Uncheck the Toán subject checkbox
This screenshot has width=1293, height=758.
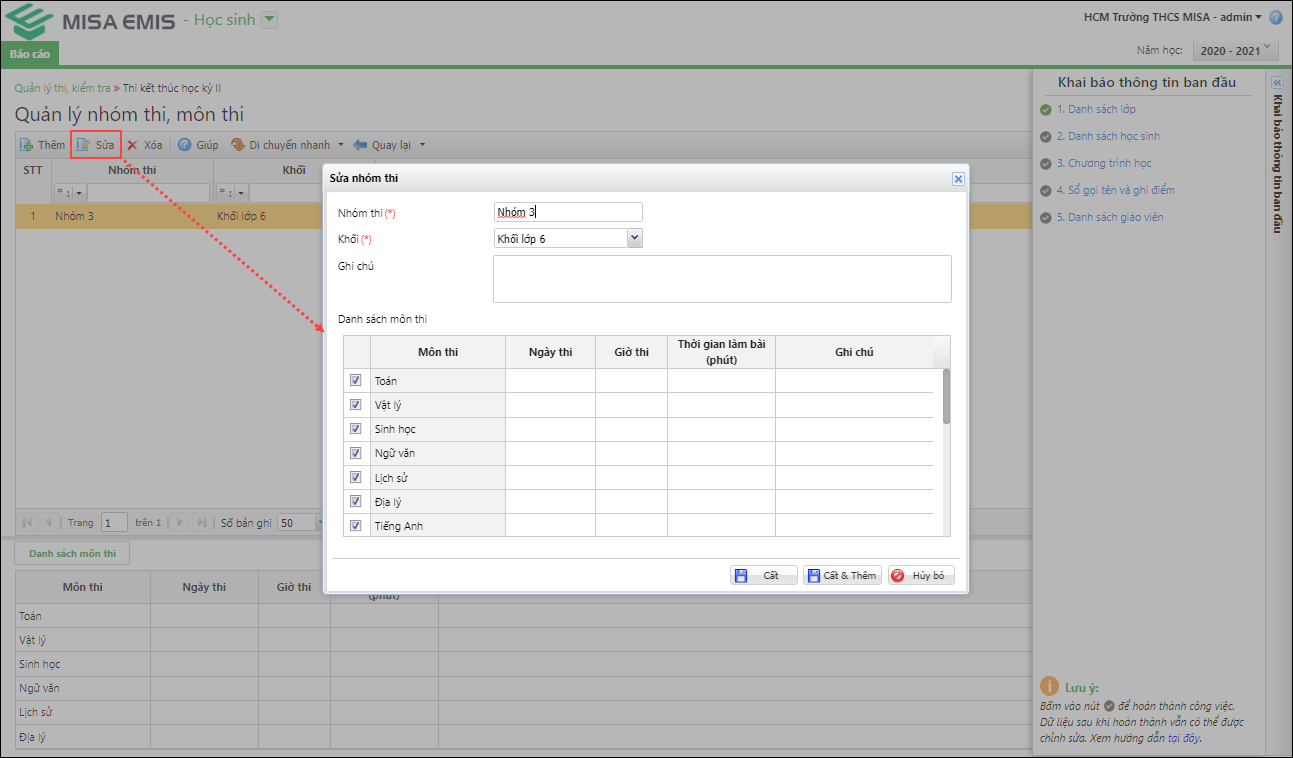355,380
